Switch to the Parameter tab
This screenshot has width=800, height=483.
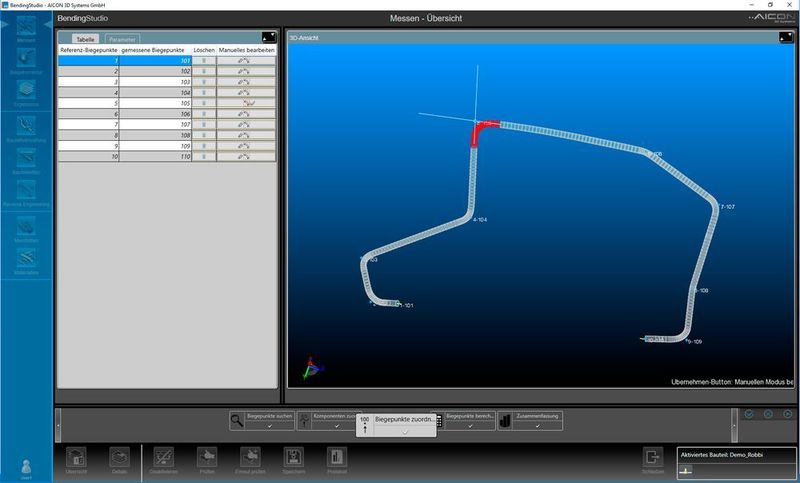tap(122, 39)
